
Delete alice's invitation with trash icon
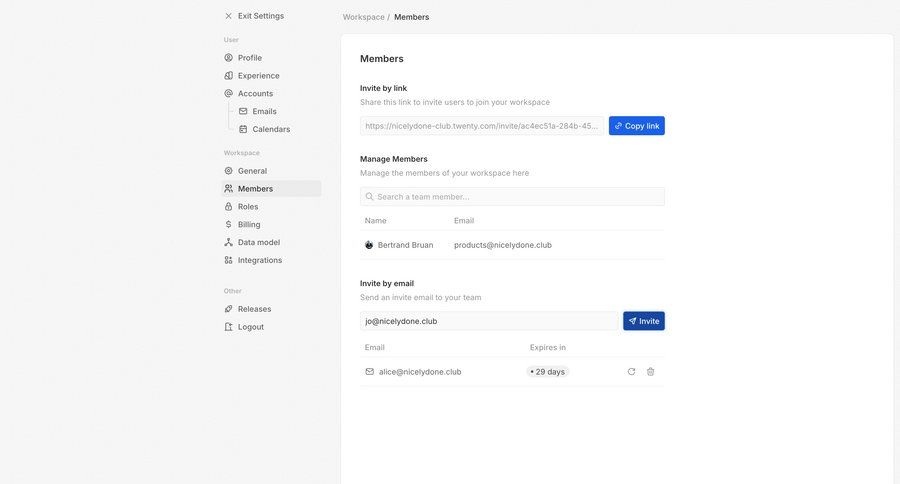[650, 371]
